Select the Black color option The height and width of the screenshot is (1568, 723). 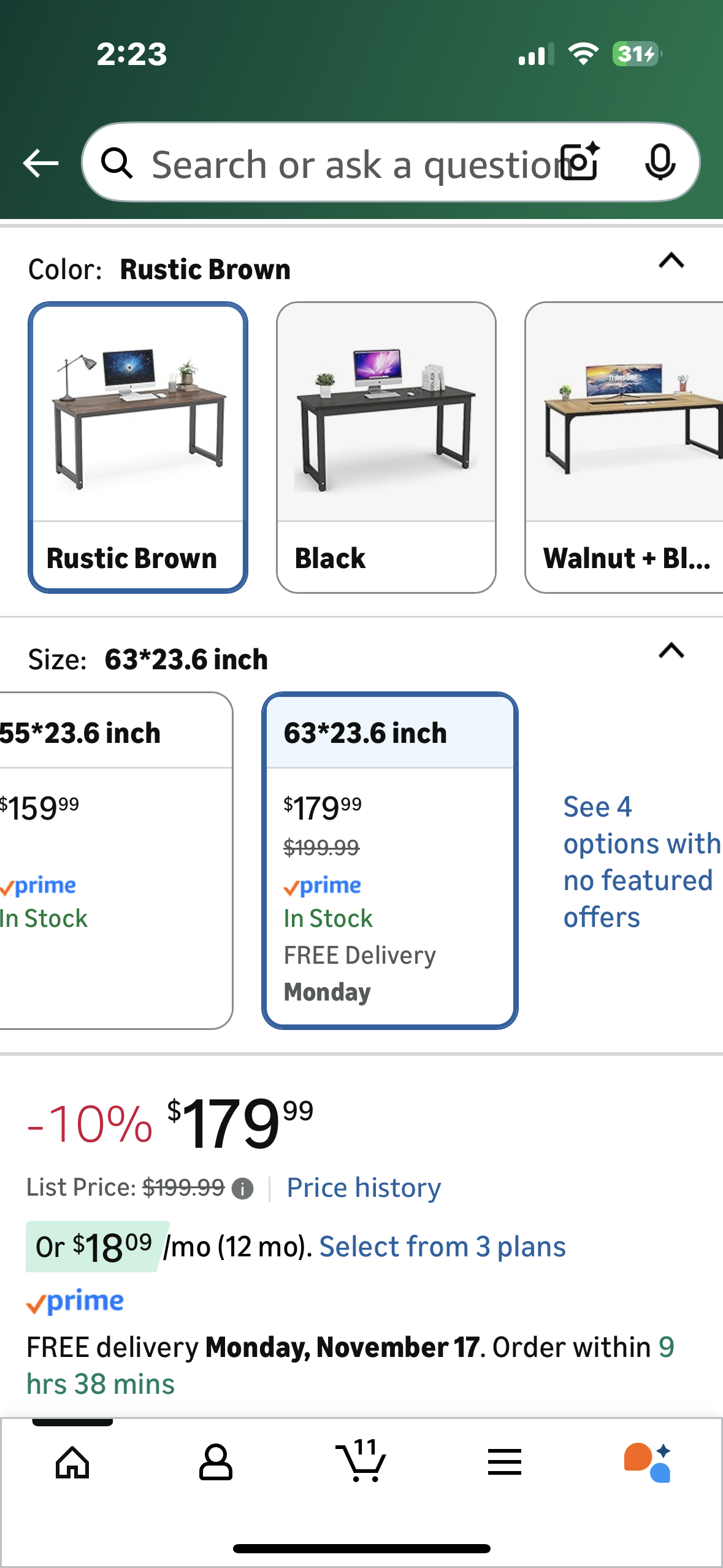386,447
